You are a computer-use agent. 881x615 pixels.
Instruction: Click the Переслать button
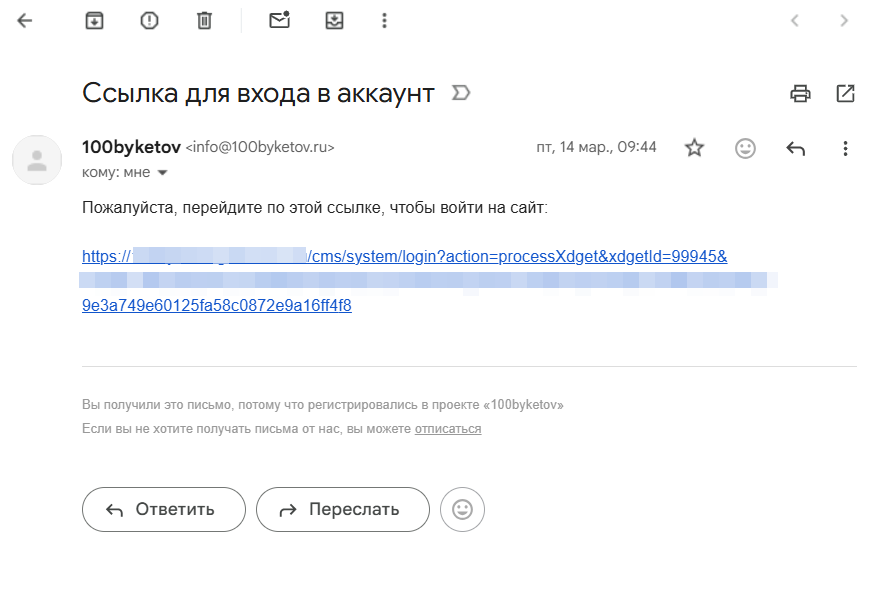tap(342, 509)
